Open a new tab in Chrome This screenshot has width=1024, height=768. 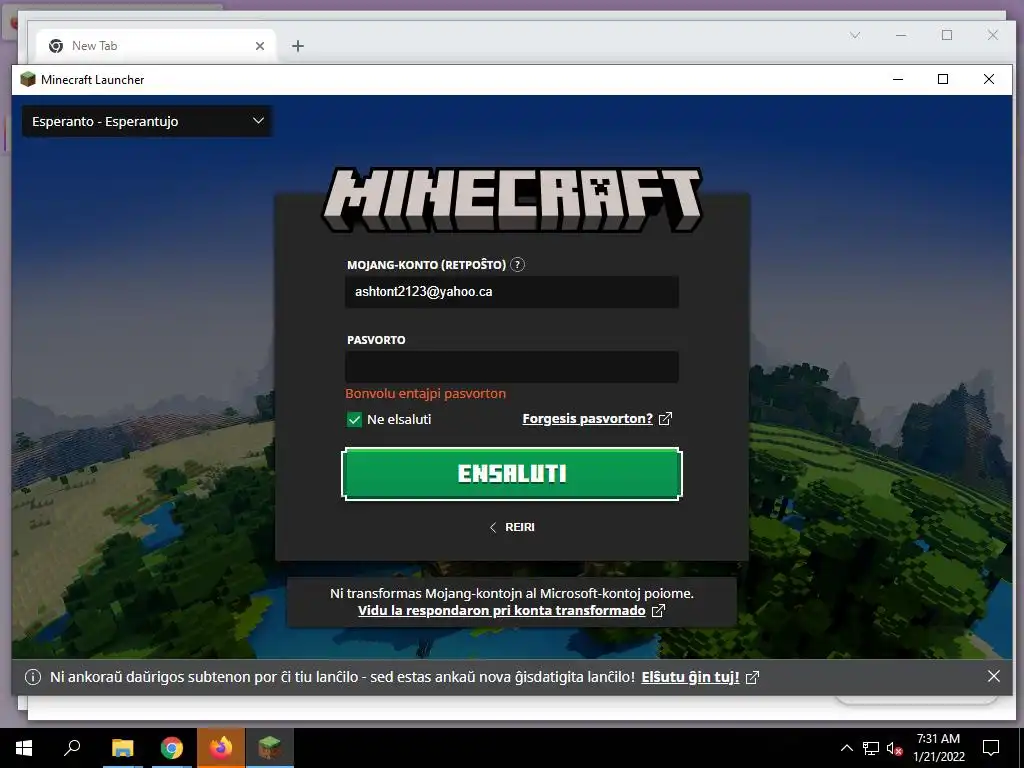pyautogui.click(x=298, y=46)
